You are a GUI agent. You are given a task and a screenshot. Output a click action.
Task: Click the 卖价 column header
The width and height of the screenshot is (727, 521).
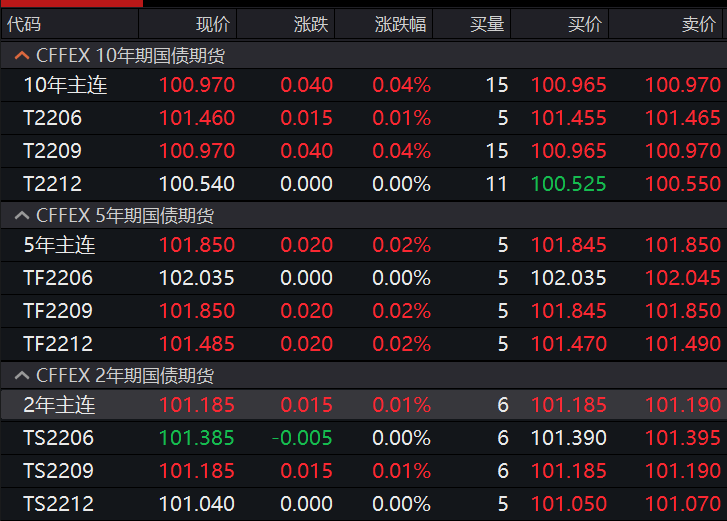pyautogui.click(x=698, y=25)
